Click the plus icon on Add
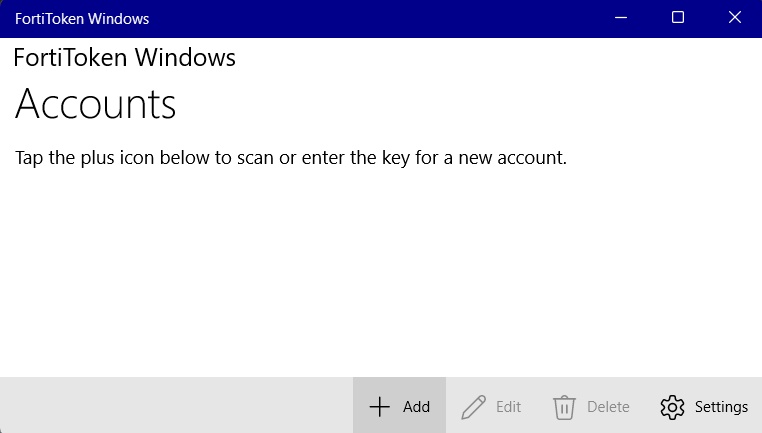 [379, 406]
